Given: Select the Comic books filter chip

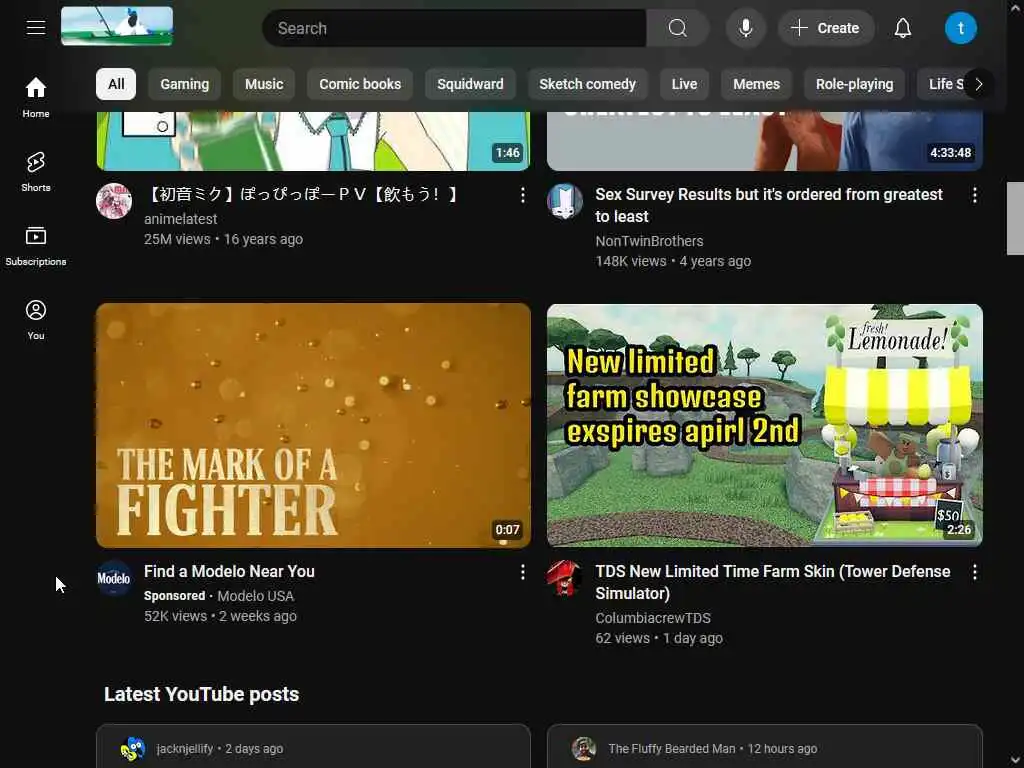Looking at the screenshot, I should [x=360, y=84].
